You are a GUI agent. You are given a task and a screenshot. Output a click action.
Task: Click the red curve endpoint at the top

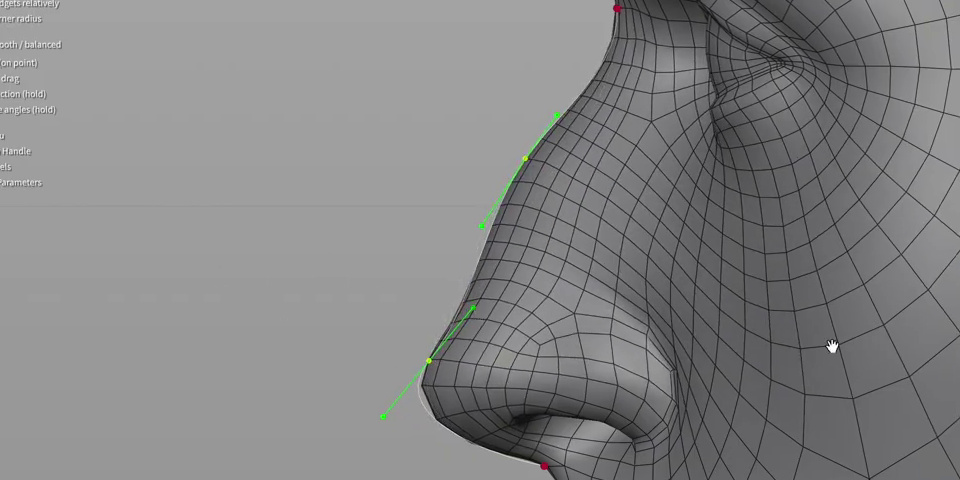pos(617,8)
